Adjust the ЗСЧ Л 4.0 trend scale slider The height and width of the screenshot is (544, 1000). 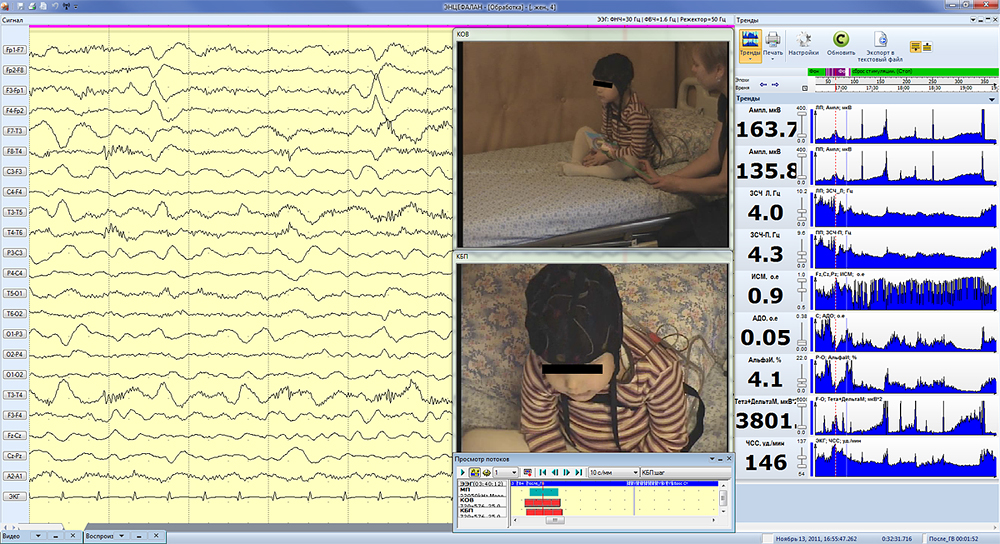[x=802, y=208]
